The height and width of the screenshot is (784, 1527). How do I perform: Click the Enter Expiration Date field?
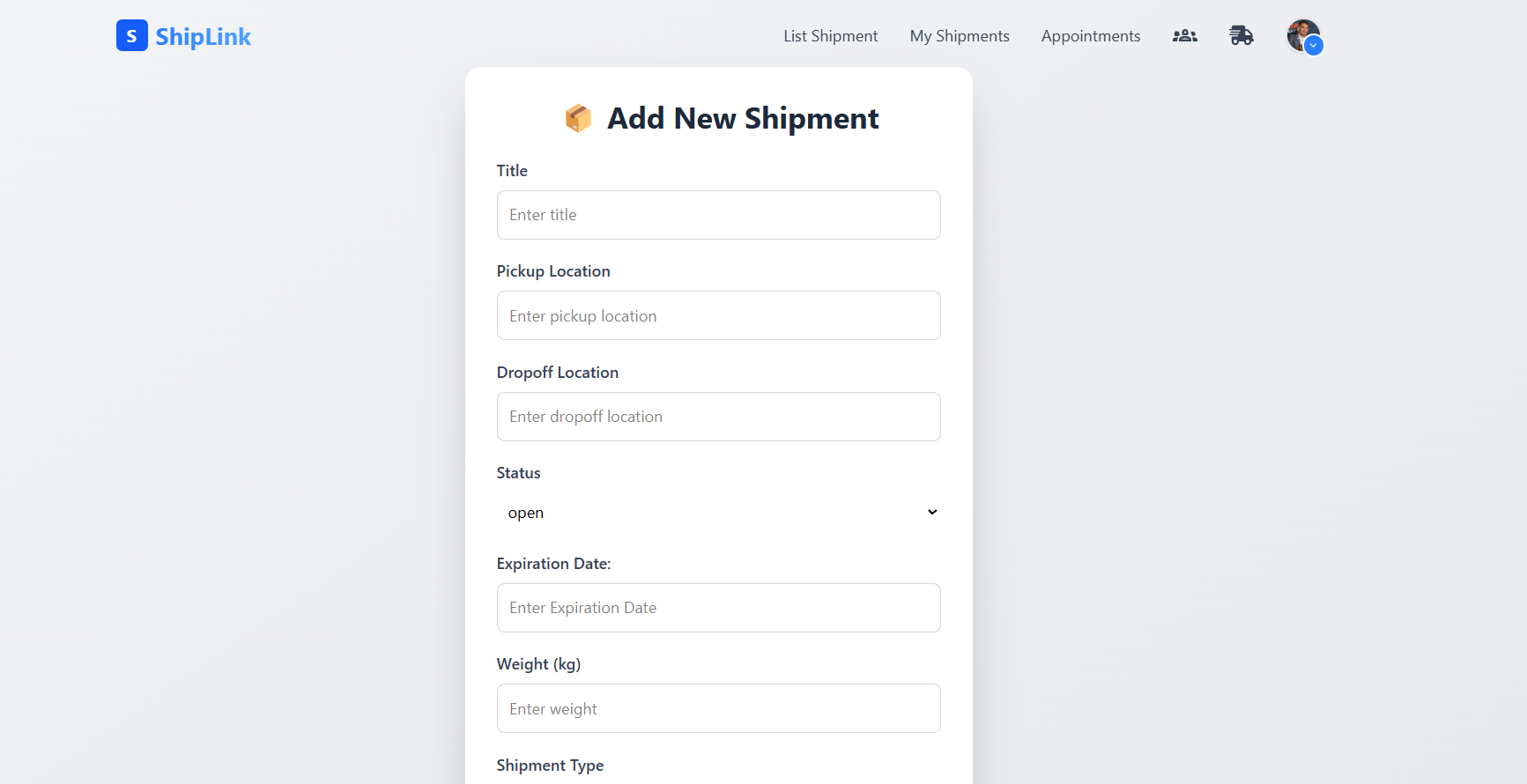coord(719,608)
